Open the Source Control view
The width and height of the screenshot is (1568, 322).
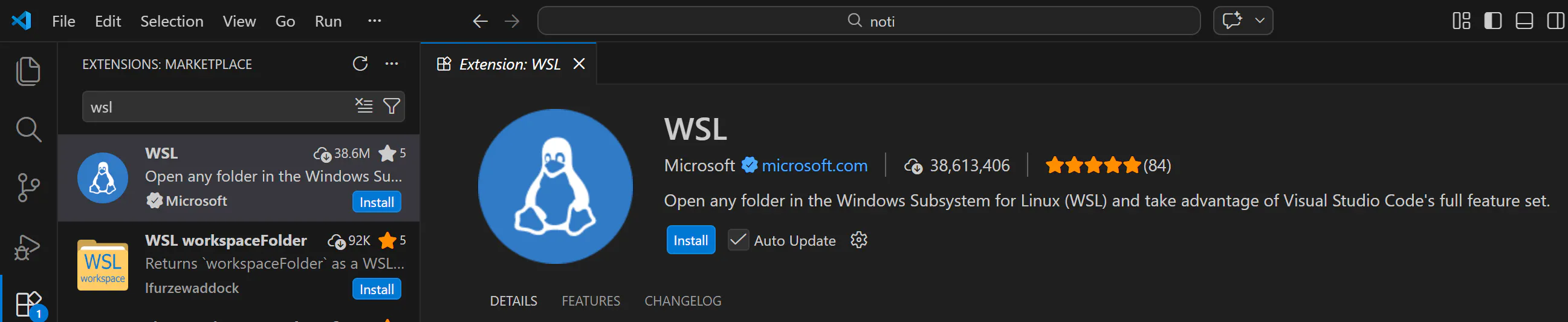[28, 187]
